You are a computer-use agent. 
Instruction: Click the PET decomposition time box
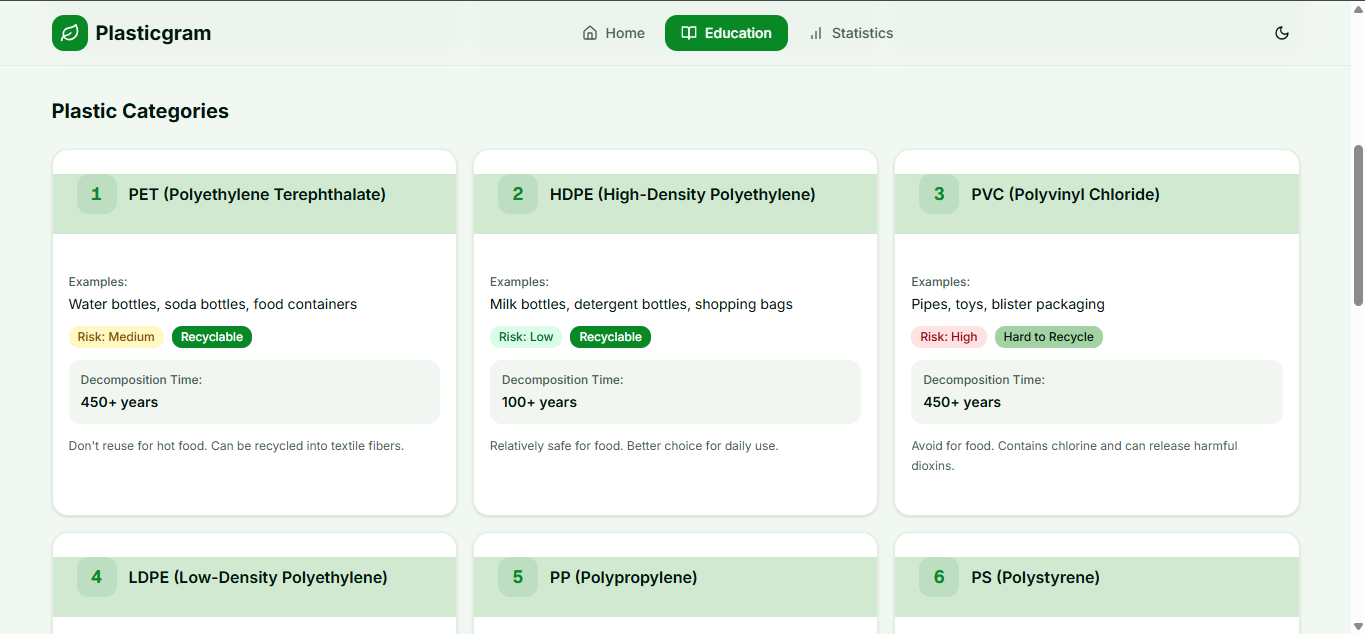tap(254, 392)
